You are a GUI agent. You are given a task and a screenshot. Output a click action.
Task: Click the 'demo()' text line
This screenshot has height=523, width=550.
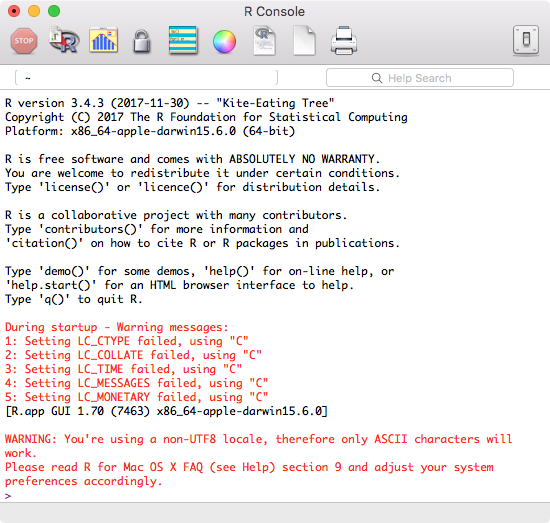(x=200, y=271)
